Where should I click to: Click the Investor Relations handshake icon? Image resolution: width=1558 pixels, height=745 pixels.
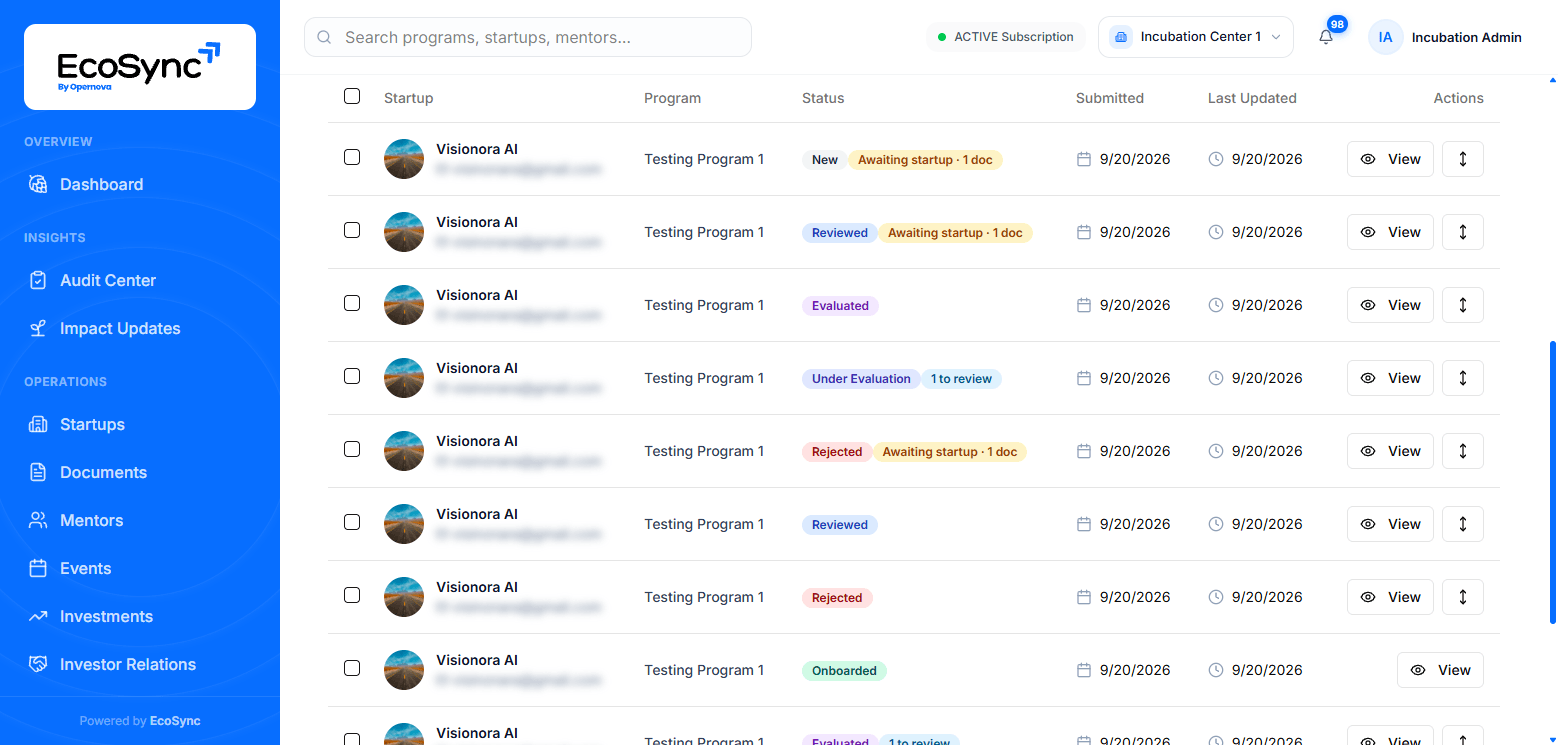[x=38, y=664]
